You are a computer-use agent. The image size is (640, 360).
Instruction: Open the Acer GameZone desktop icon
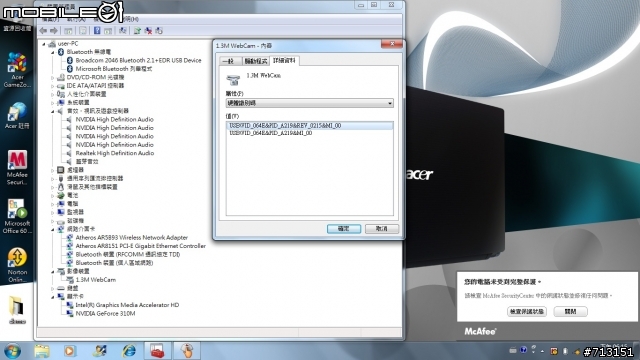click(x=17, y=70)
